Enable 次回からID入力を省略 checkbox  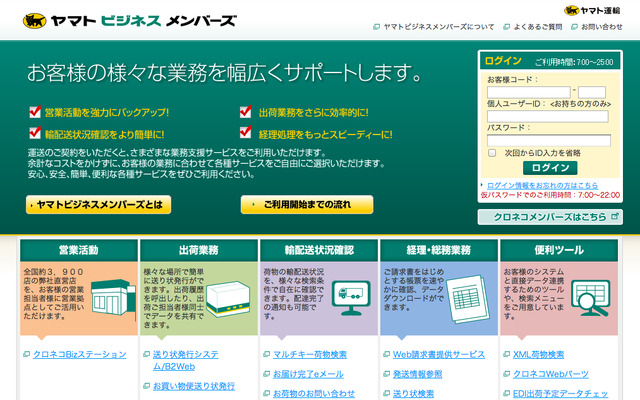point(492,153)
